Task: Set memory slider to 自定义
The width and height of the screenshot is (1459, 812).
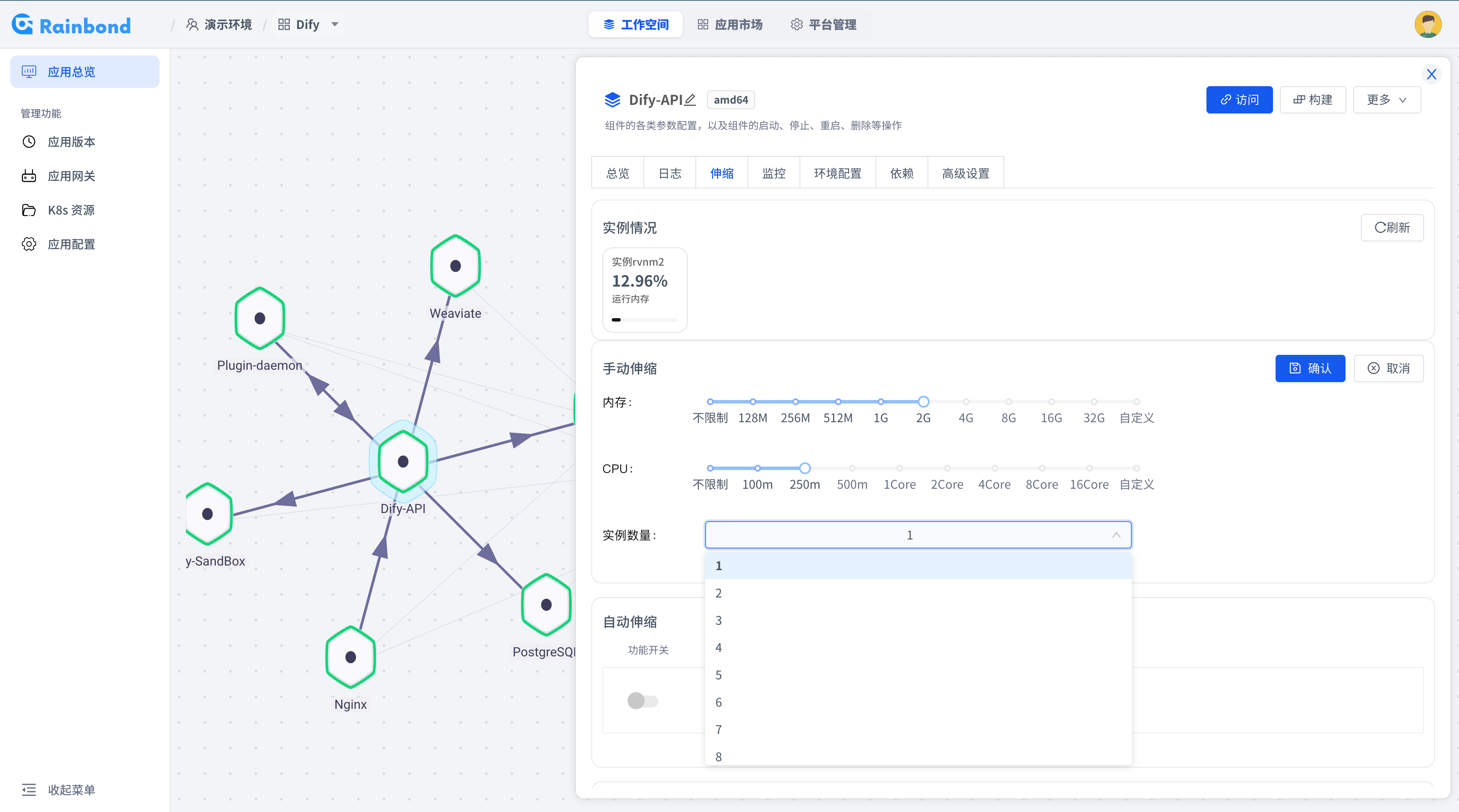Action: pyautogui.click(x=1136, y=401)
